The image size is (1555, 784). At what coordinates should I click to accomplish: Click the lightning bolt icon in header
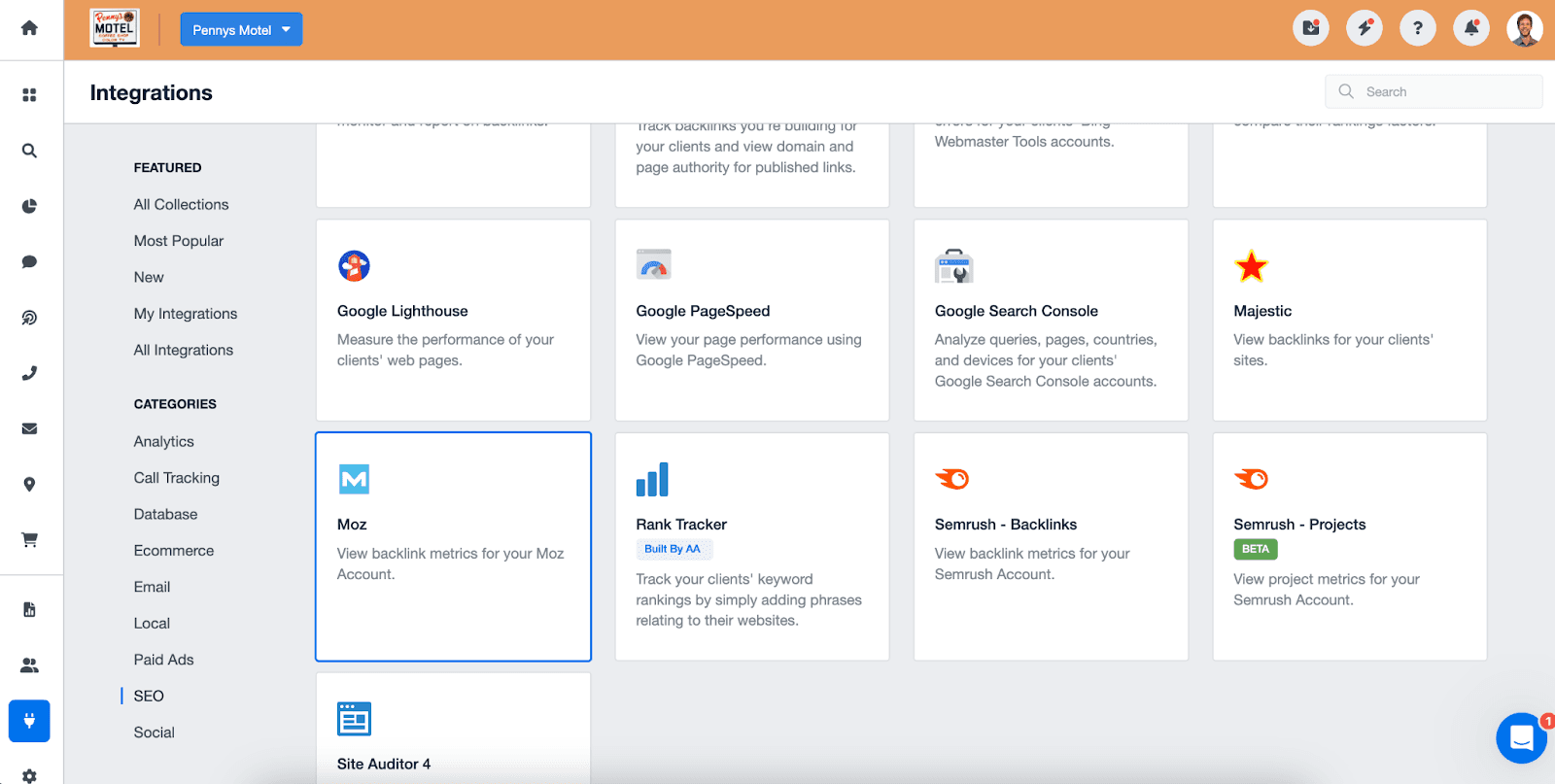(x=1364, y=28)
